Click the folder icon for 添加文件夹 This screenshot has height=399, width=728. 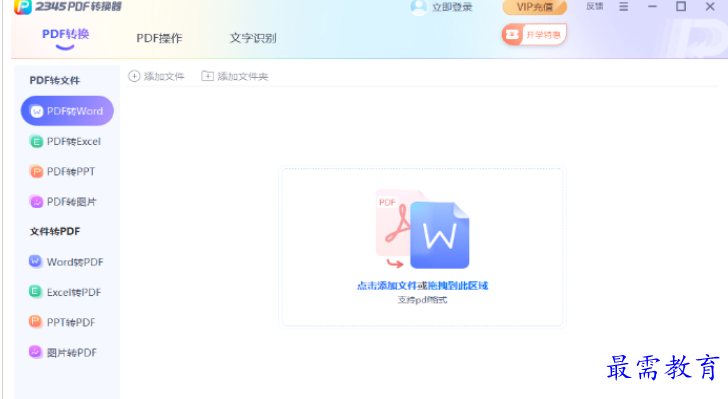pyautogui.click(x=207, y=76)
